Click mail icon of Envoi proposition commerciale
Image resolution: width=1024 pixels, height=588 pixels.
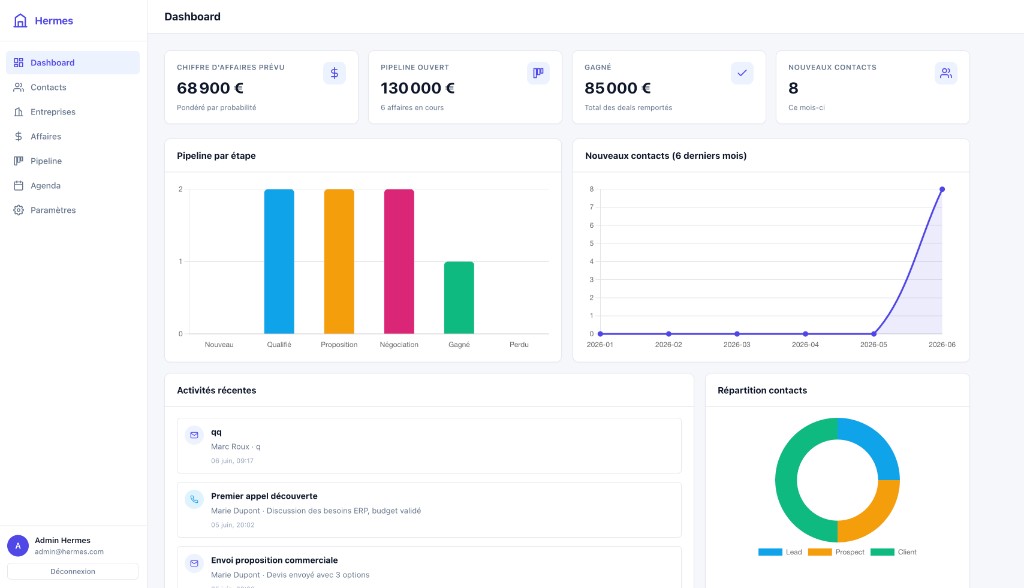point(194,563)
